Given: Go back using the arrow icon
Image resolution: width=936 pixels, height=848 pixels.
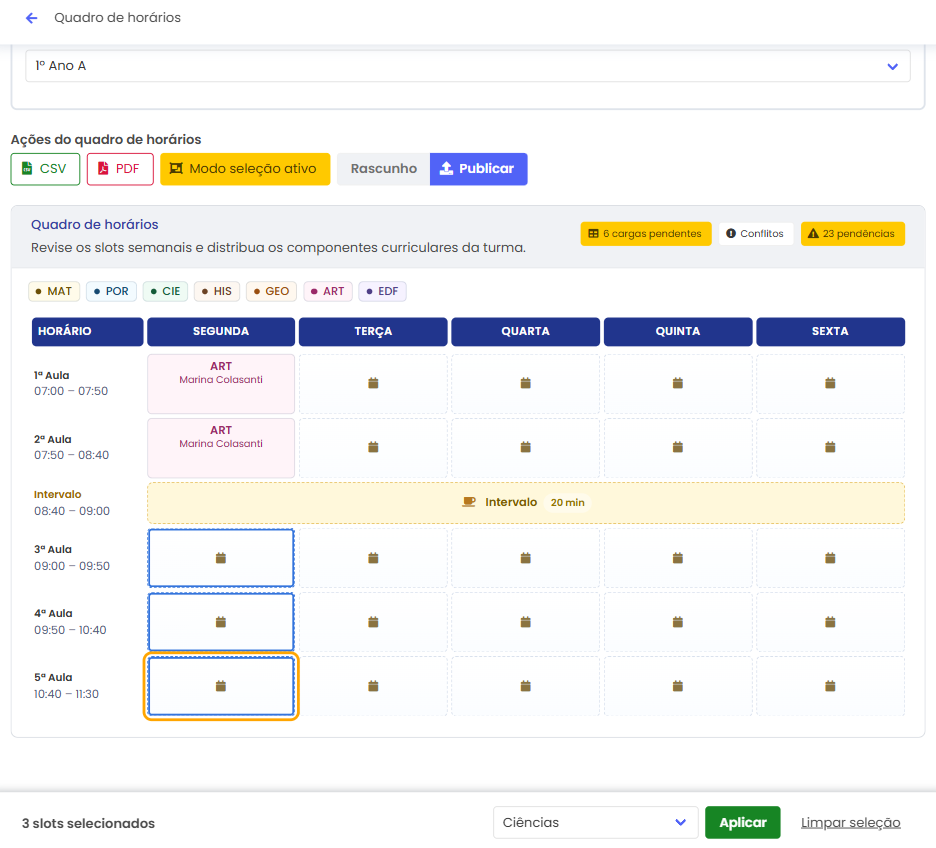Looking at the screenshot, I should (32, 18).
